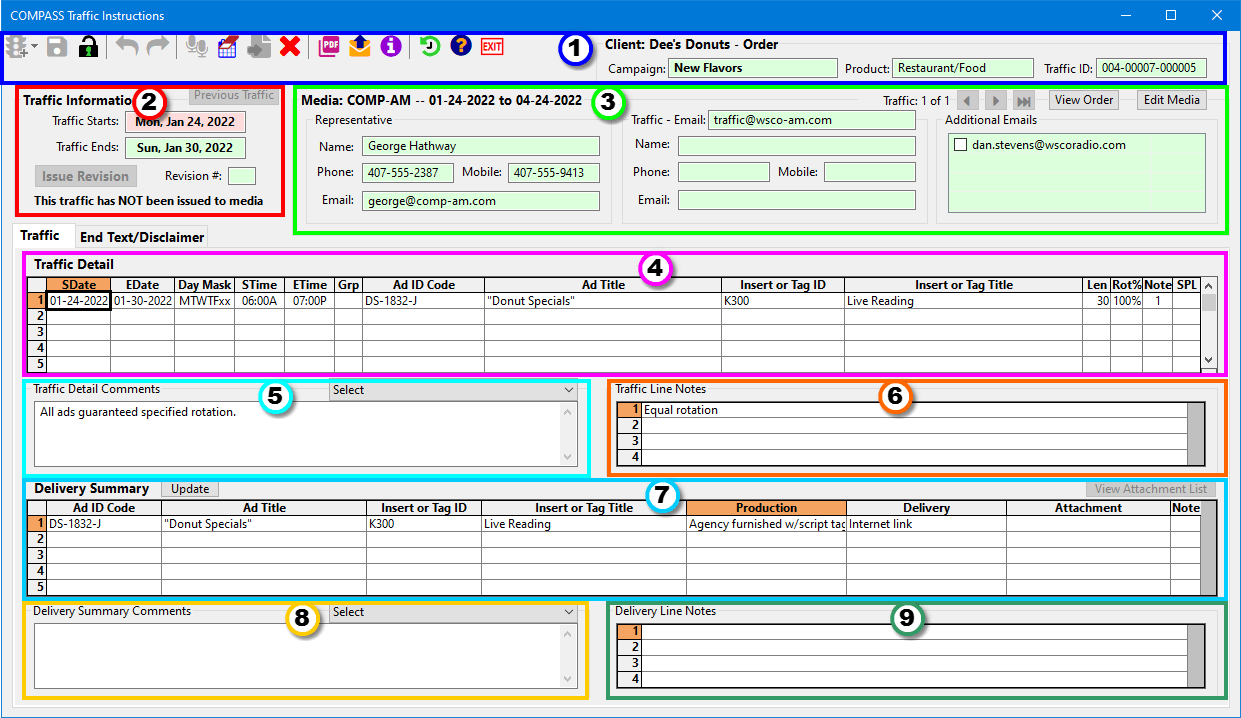Switch to the End Text/Disclaimer tab

142,237
